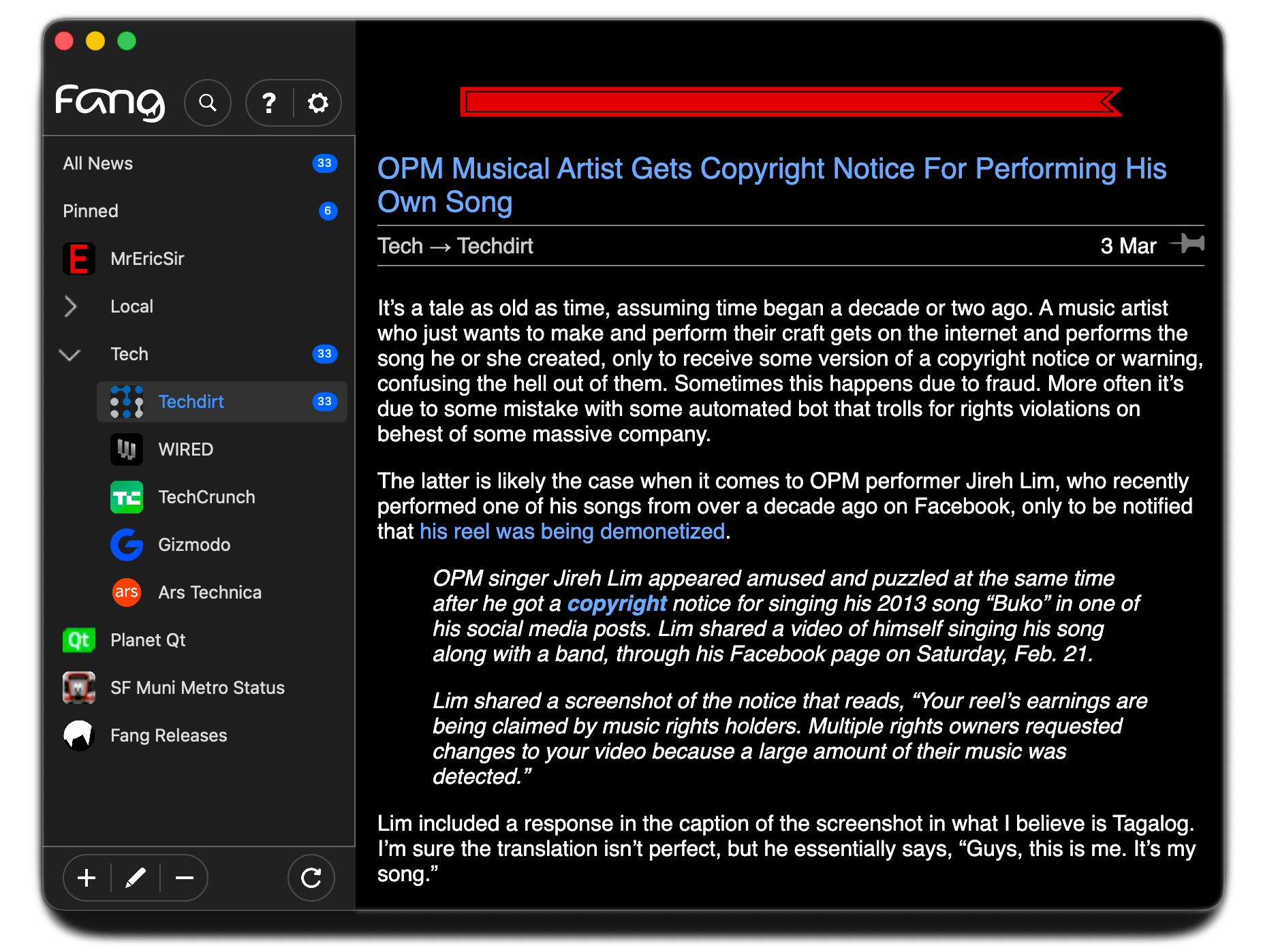Follow the demonetized reel link
This screenshot has width=1278, height=952.
click(x=572, y=531)
